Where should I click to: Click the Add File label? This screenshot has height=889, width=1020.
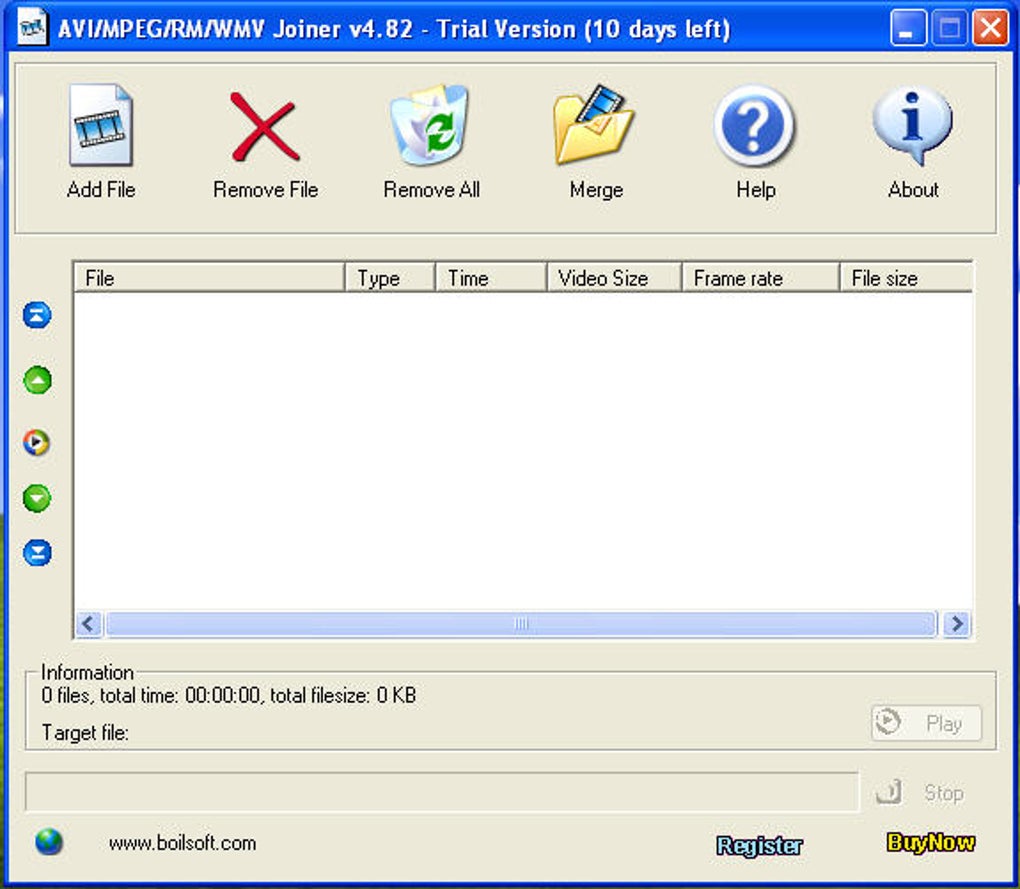tap(101, 189)
